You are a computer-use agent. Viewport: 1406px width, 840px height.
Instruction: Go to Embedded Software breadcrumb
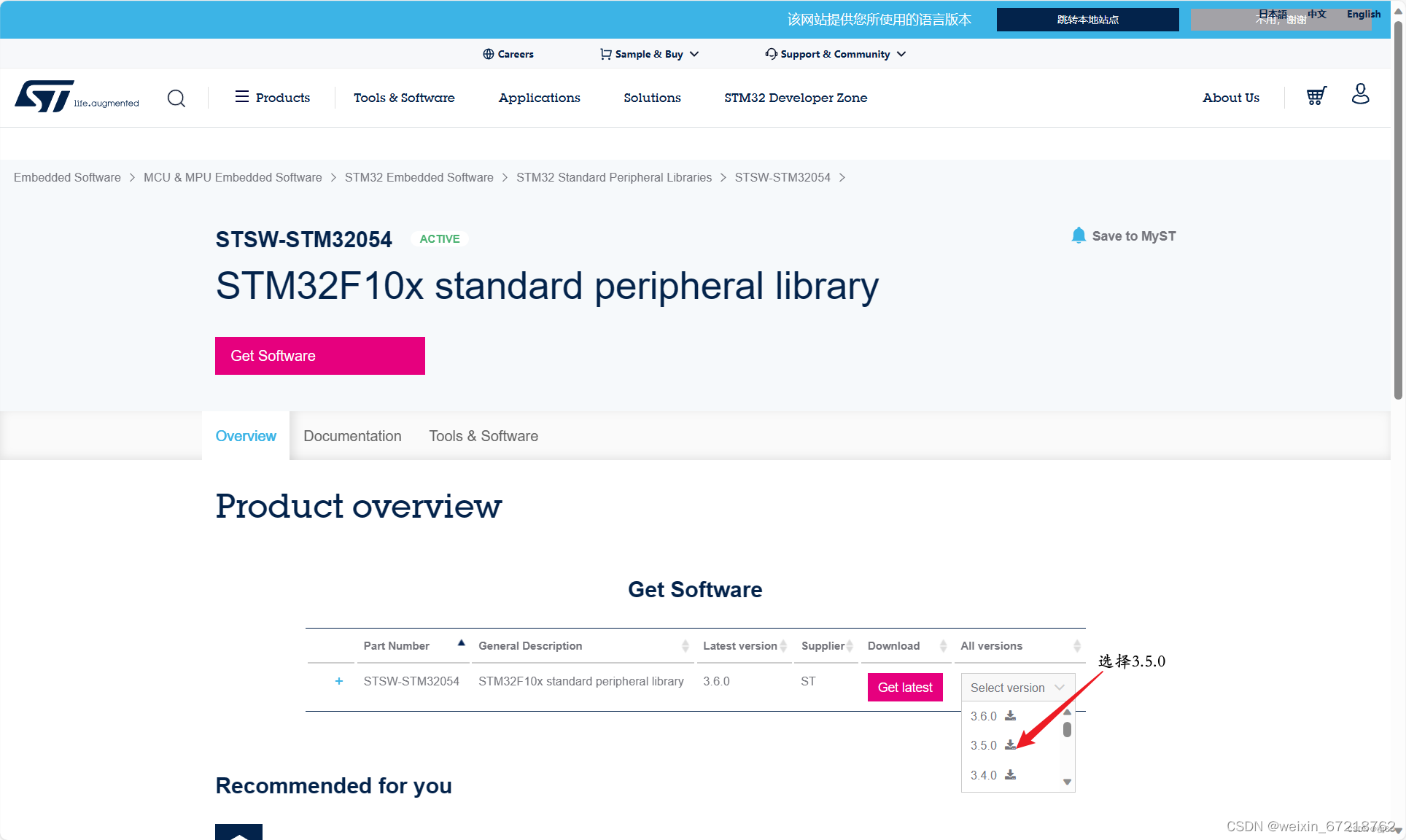coord(67,177)
